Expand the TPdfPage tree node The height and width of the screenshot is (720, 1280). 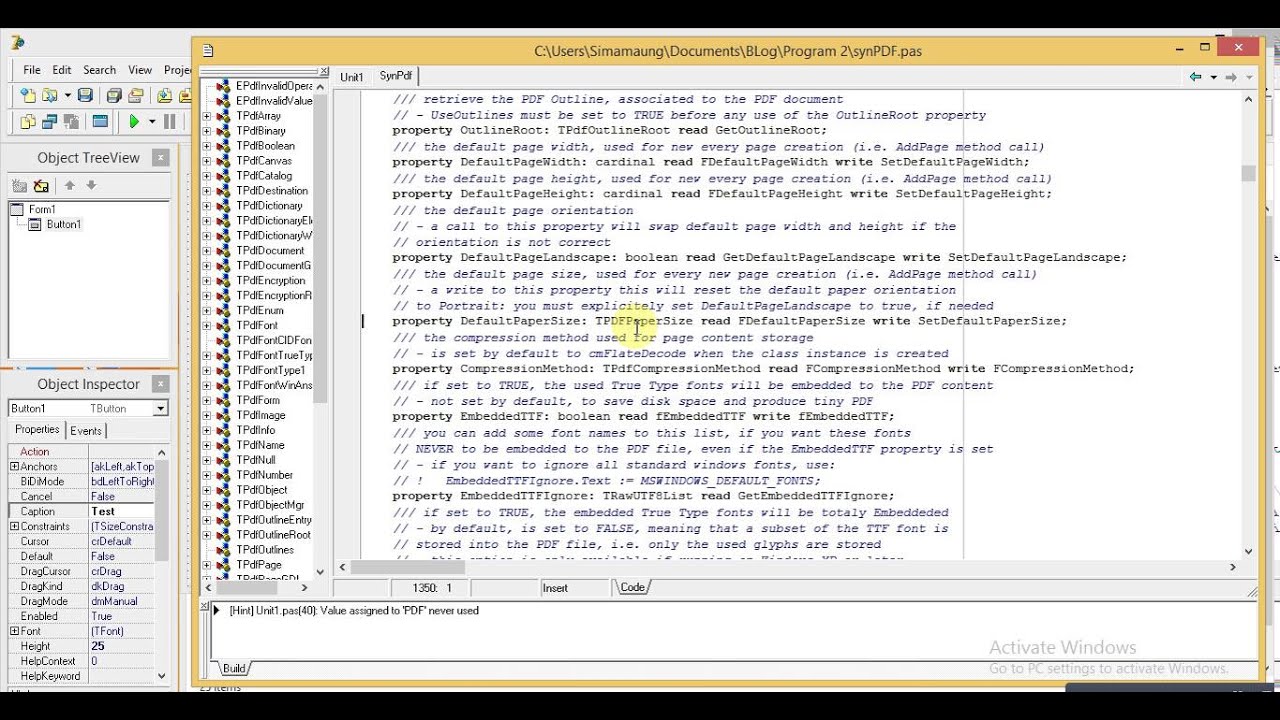coord(207,565)
